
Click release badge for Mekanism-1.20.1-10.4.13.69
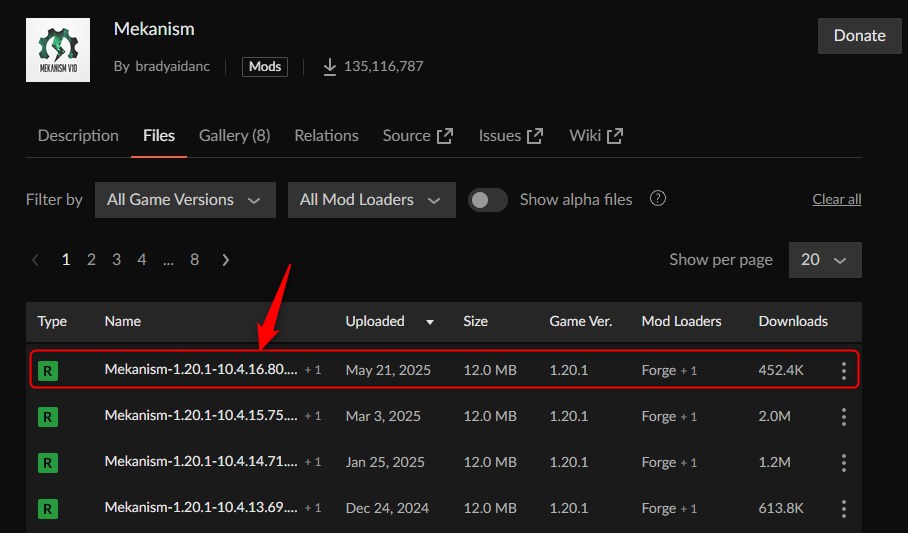(48, 509)
